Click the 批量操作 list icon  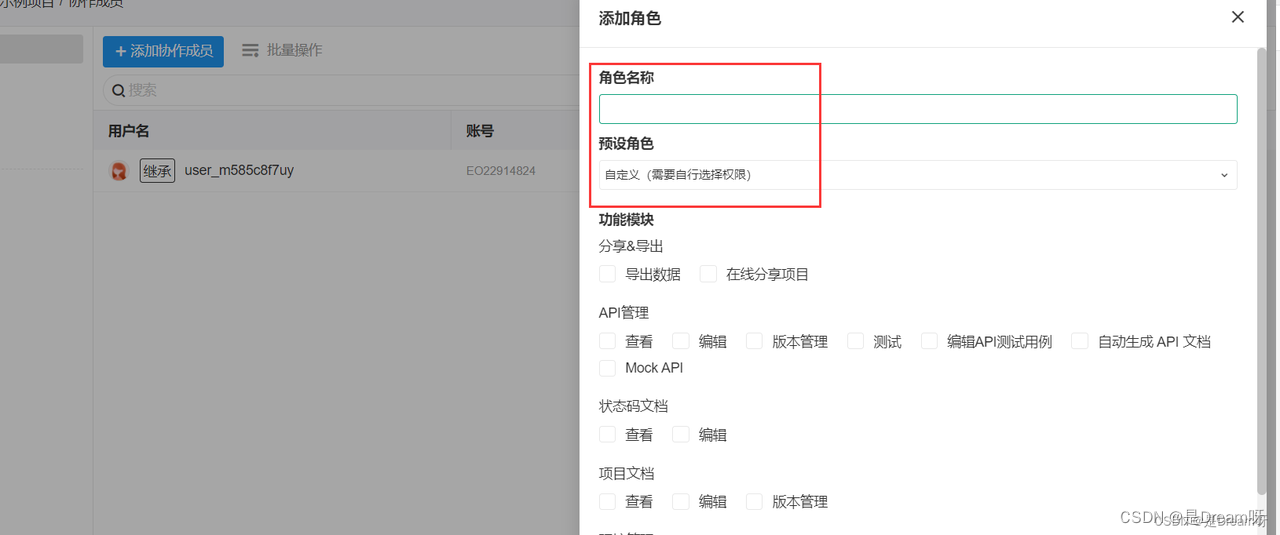[250, 50]
